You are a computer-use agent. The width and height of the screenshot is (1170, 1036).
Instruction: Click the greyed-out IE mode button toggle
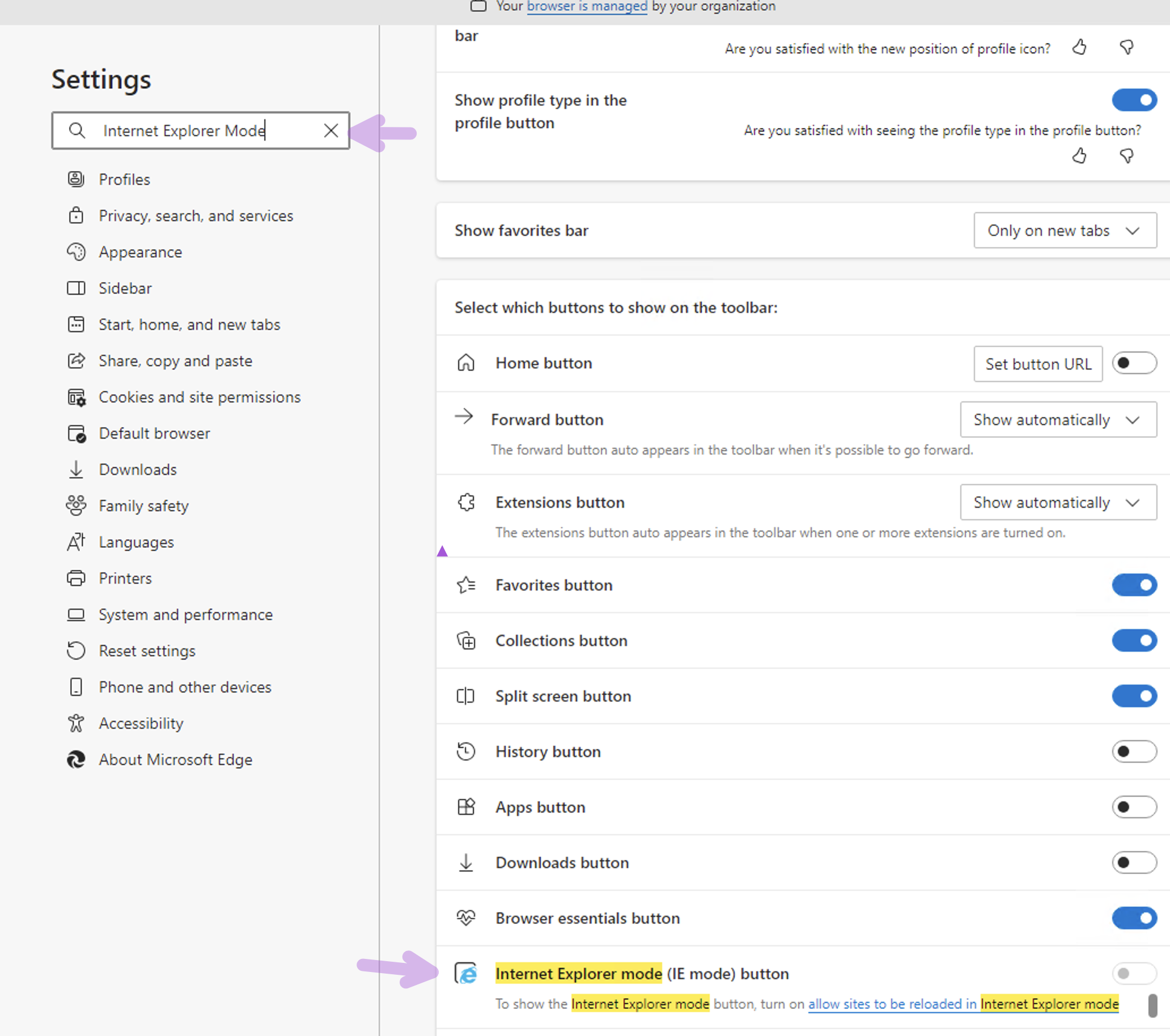point(1134,974)
